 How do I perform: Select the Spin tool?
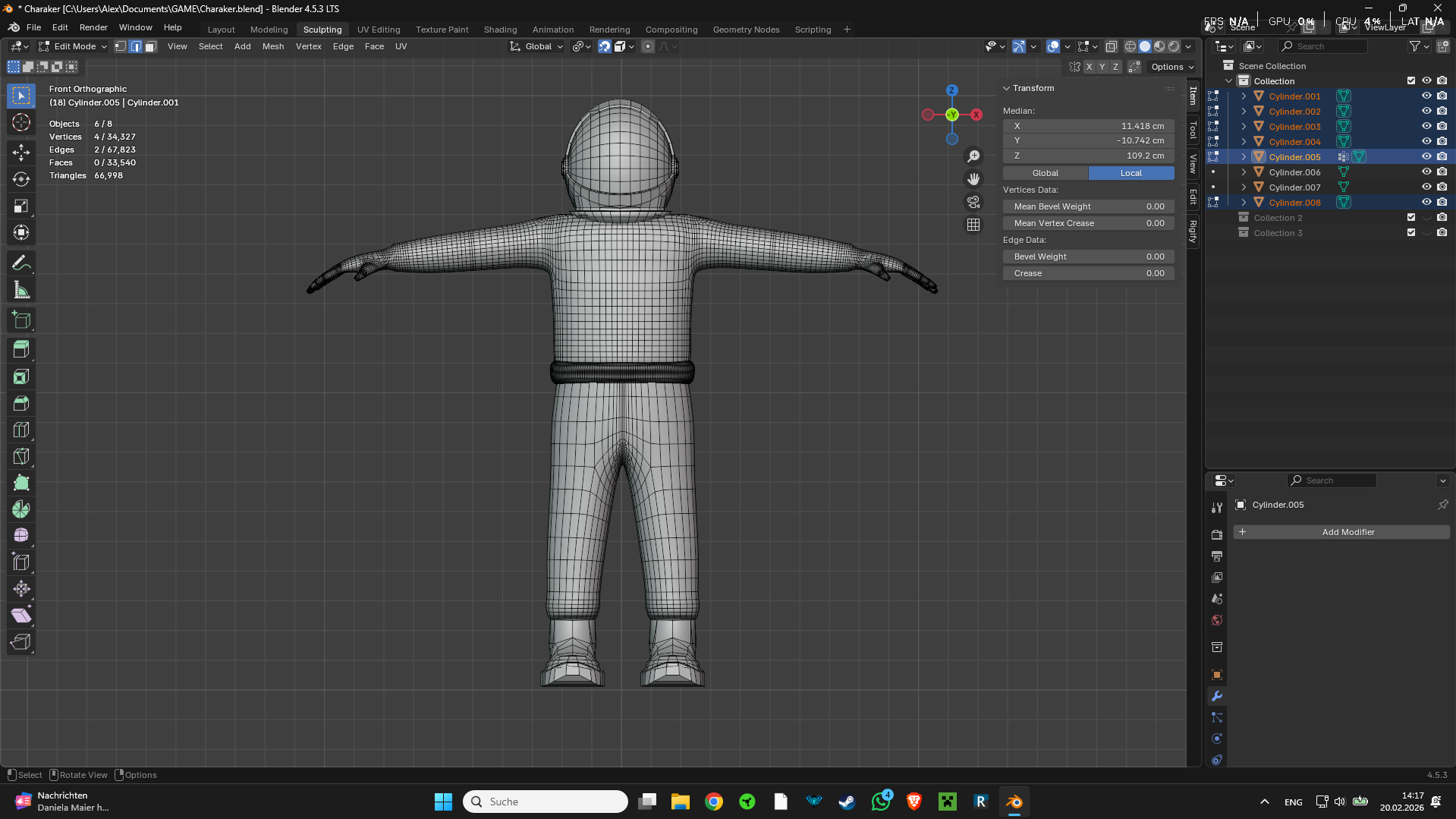click(21, 509)
